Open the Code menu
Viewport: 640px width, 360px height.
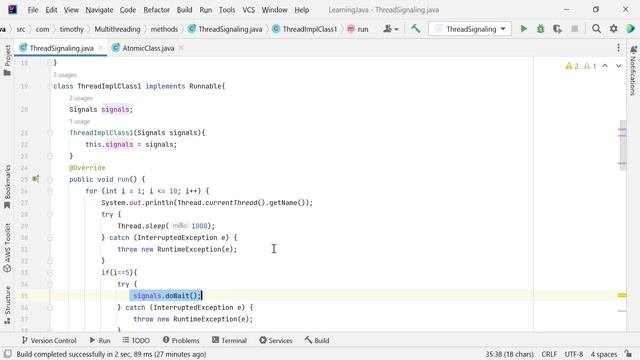click(x=128, y=10)
